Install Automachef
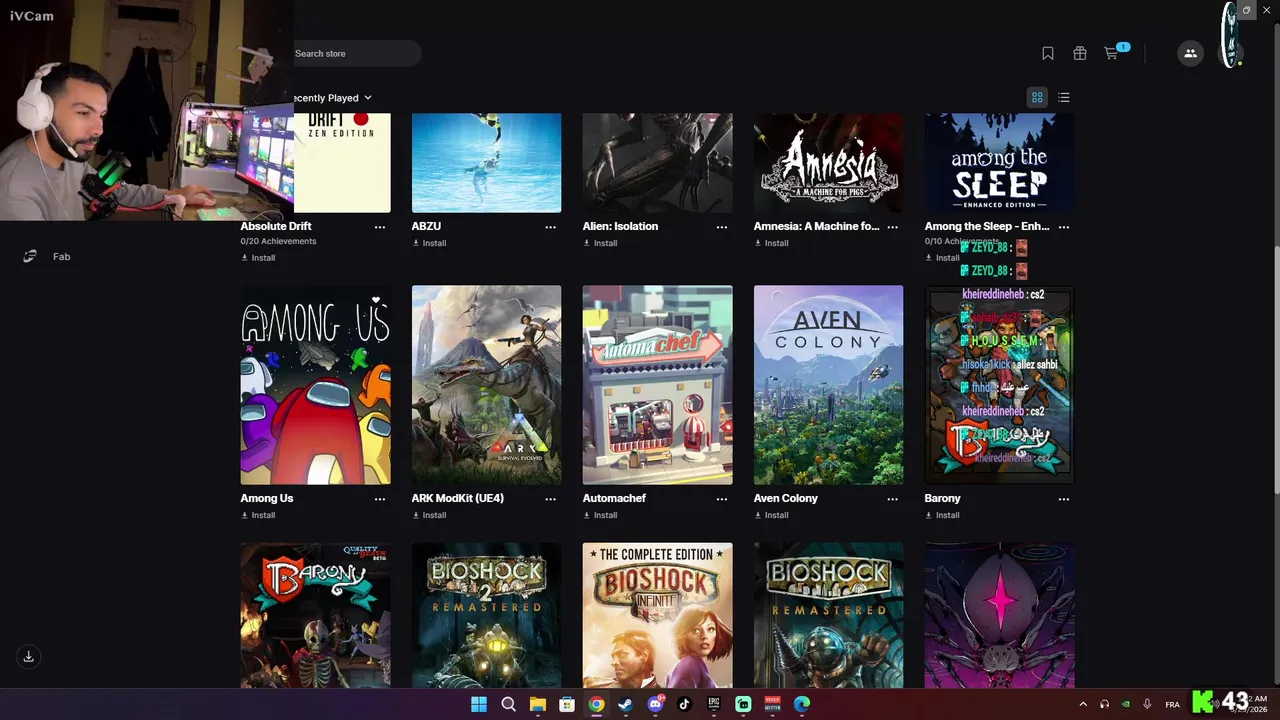The image size is (1280, 720). (x=600, y=515)
